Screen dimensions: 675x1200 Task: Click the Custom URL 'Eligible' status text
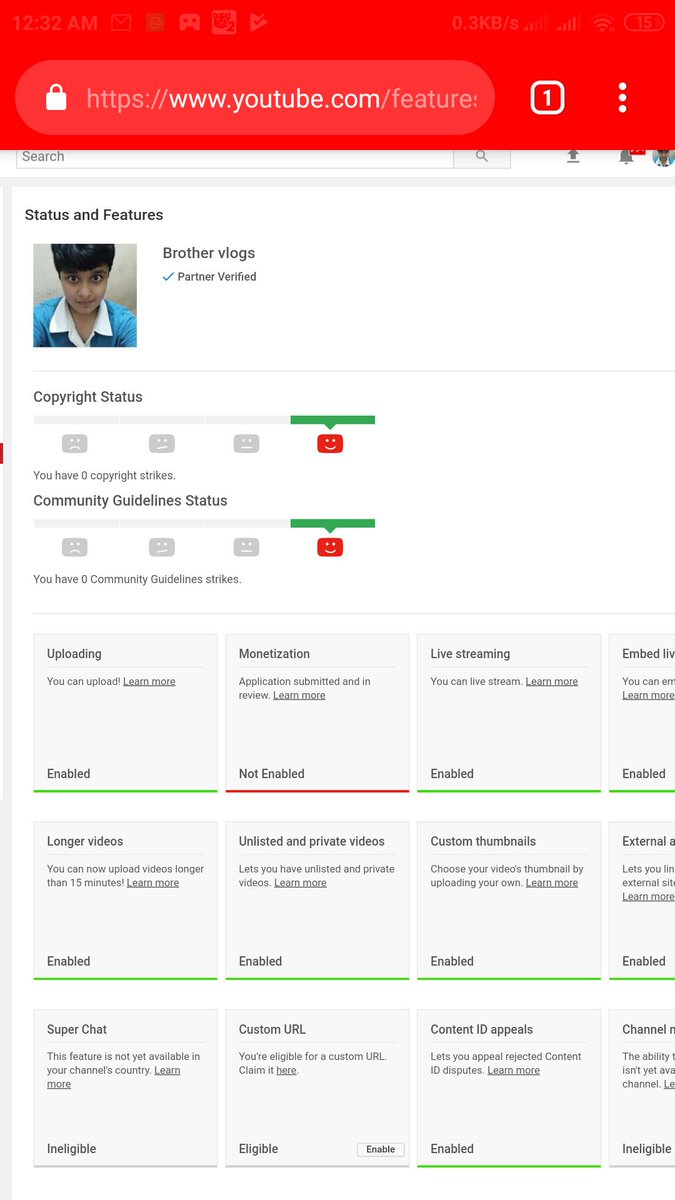[x=258, y=1149]
